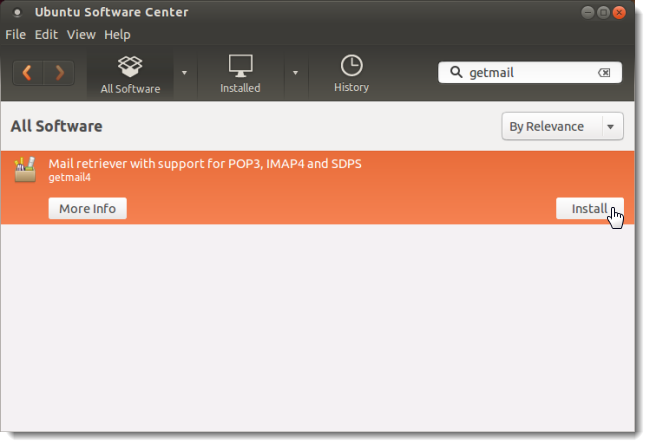Go back with the left arrow button
The height and width of the screenshot is (447, 650).
click(28, 73)
